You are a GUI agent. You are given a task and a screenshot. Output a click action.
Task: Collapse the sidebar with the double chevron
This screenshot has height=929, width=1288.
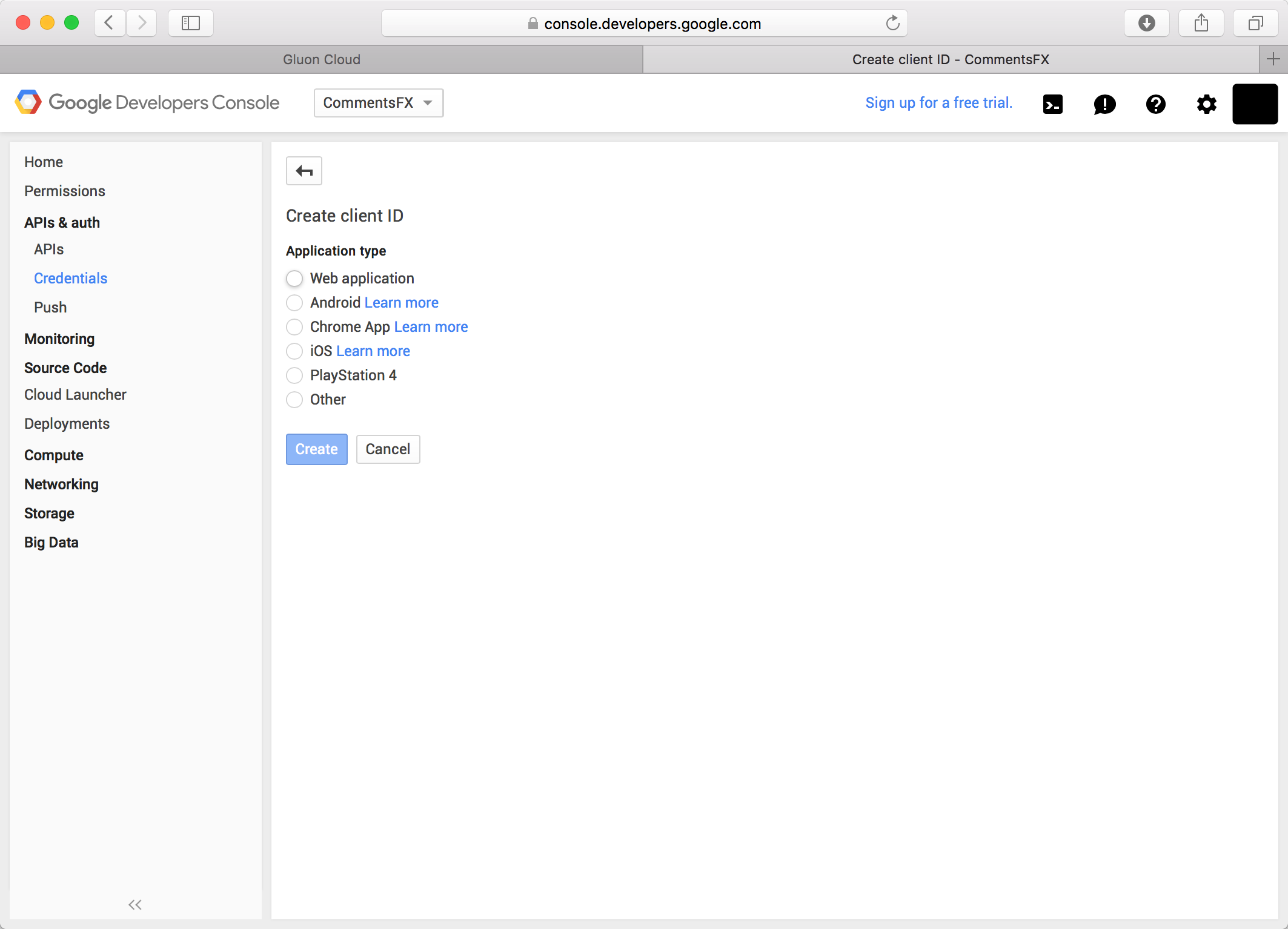point(135,904)
